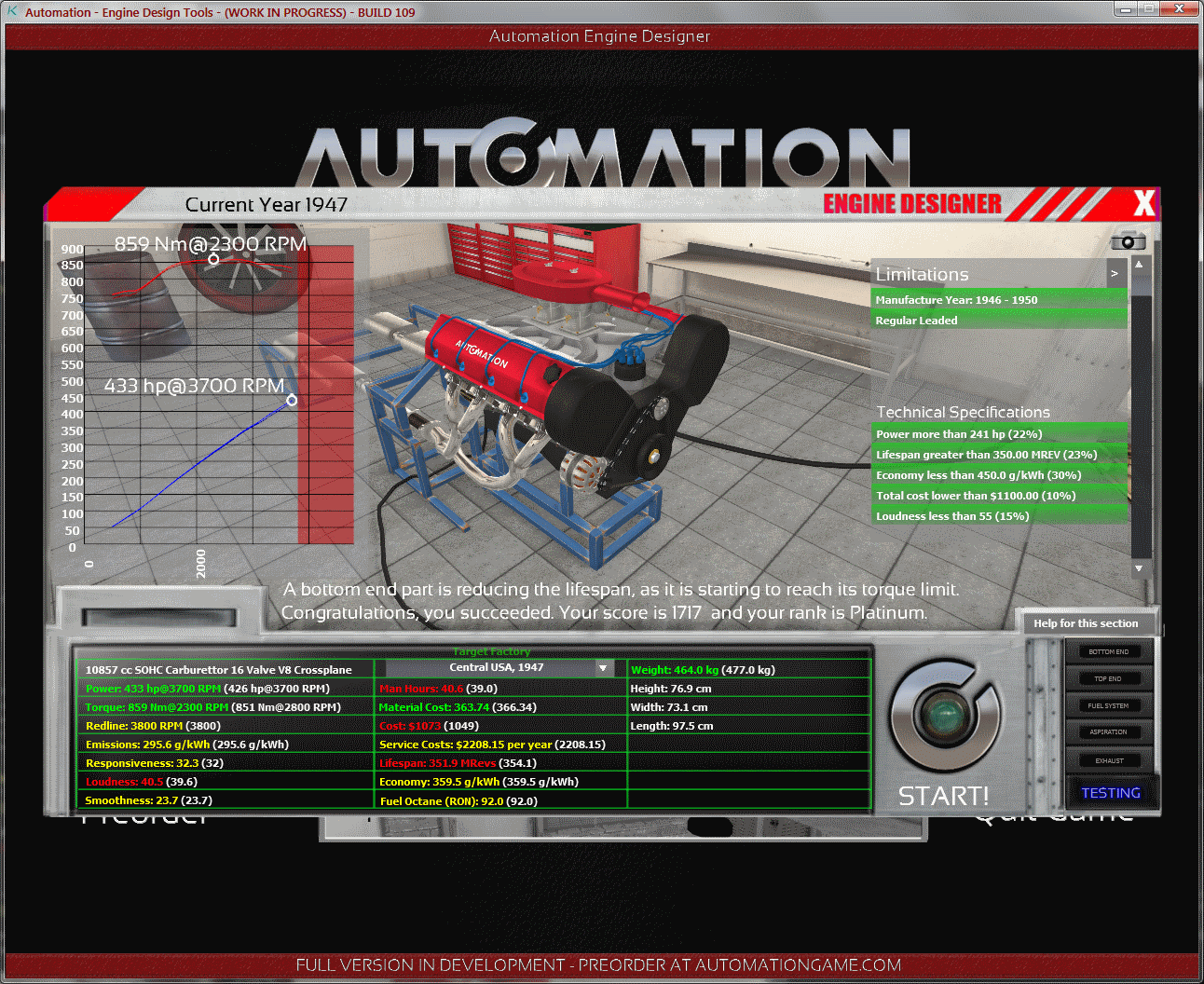Select 'Loudness less than 55' specification

pyautogui.click(x=999, y=515)
